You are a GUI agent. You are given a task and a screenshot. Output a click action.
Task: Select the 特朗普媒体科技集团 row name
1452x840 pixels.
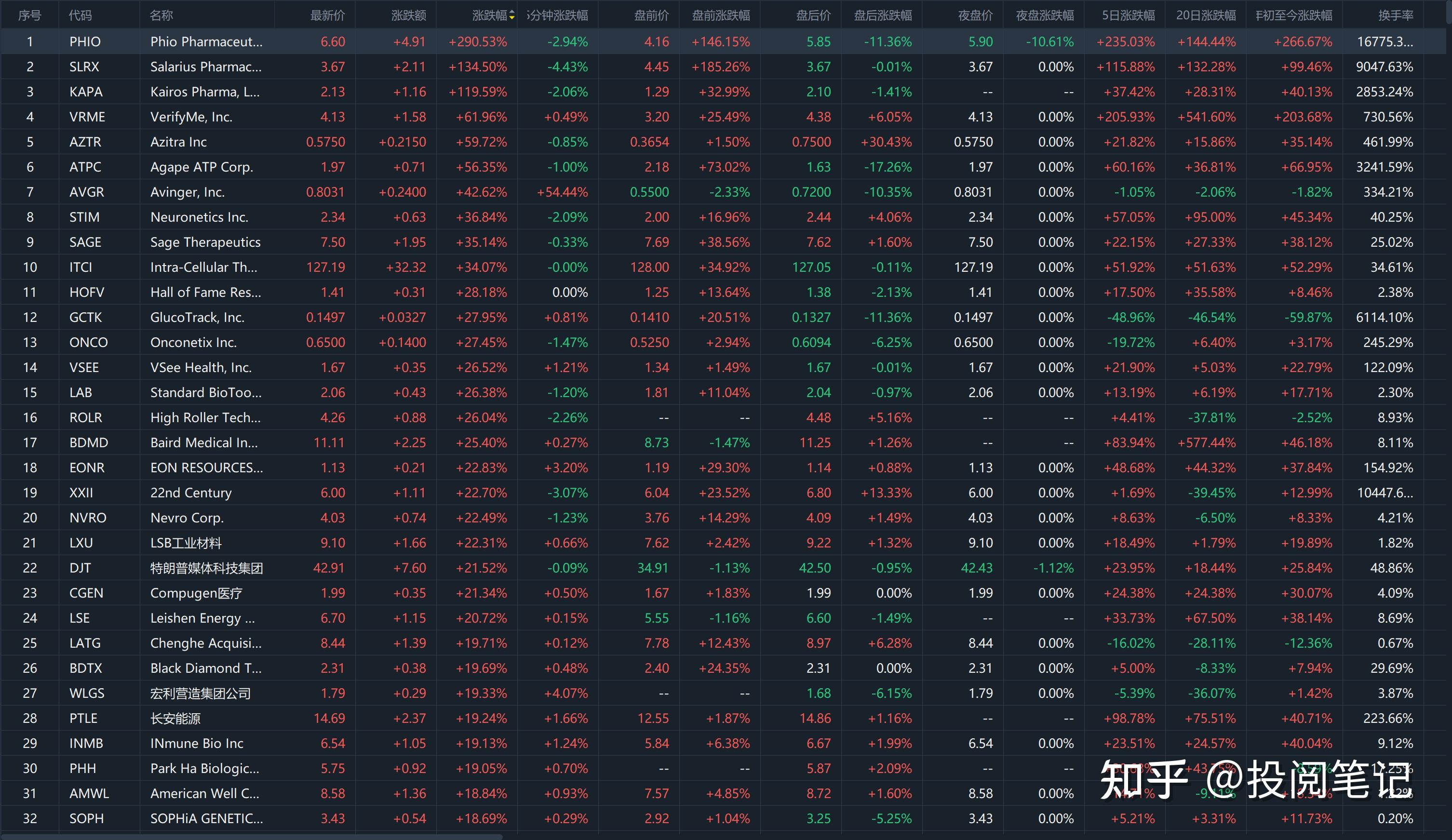(x=206, y=568)
